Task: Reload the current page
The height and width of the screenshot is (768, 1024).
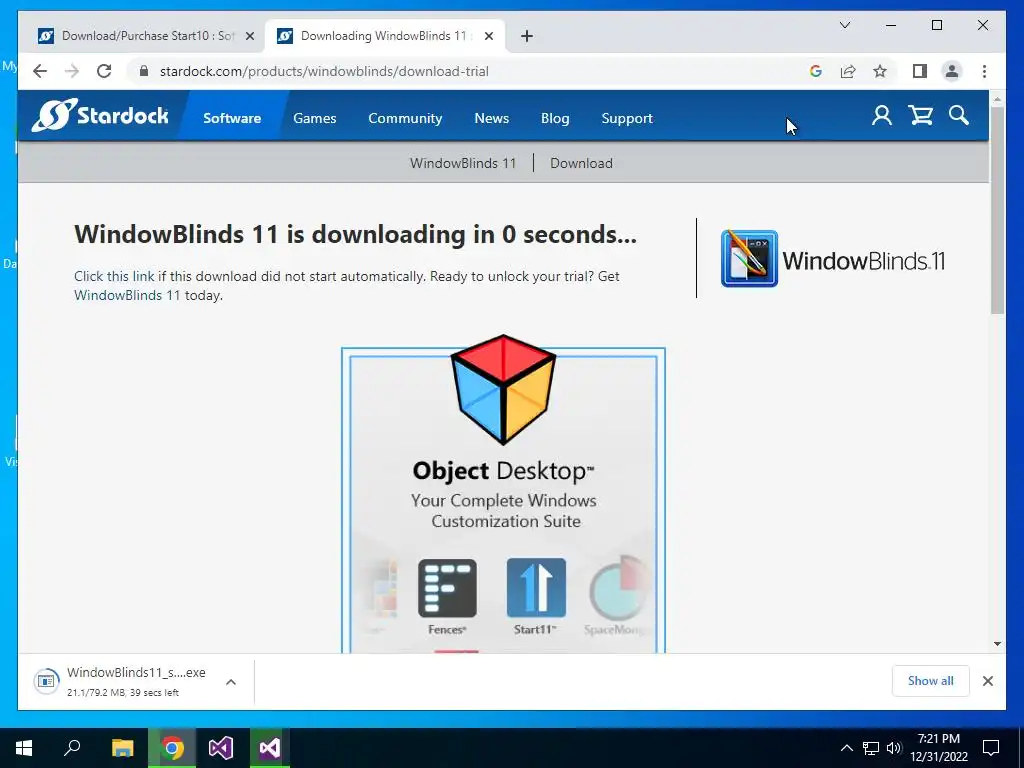Action: coord(104,71)
